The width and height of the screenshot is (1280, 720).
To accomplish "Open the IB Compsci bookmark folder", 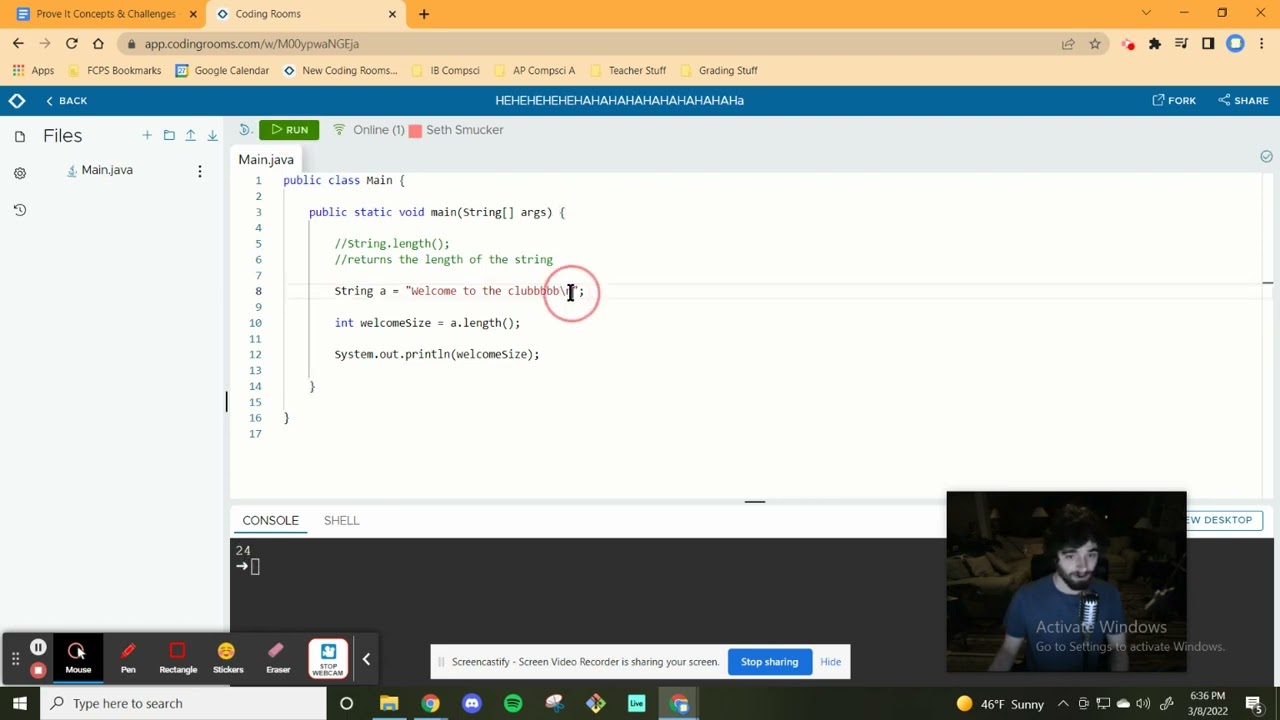I will 447,71.
